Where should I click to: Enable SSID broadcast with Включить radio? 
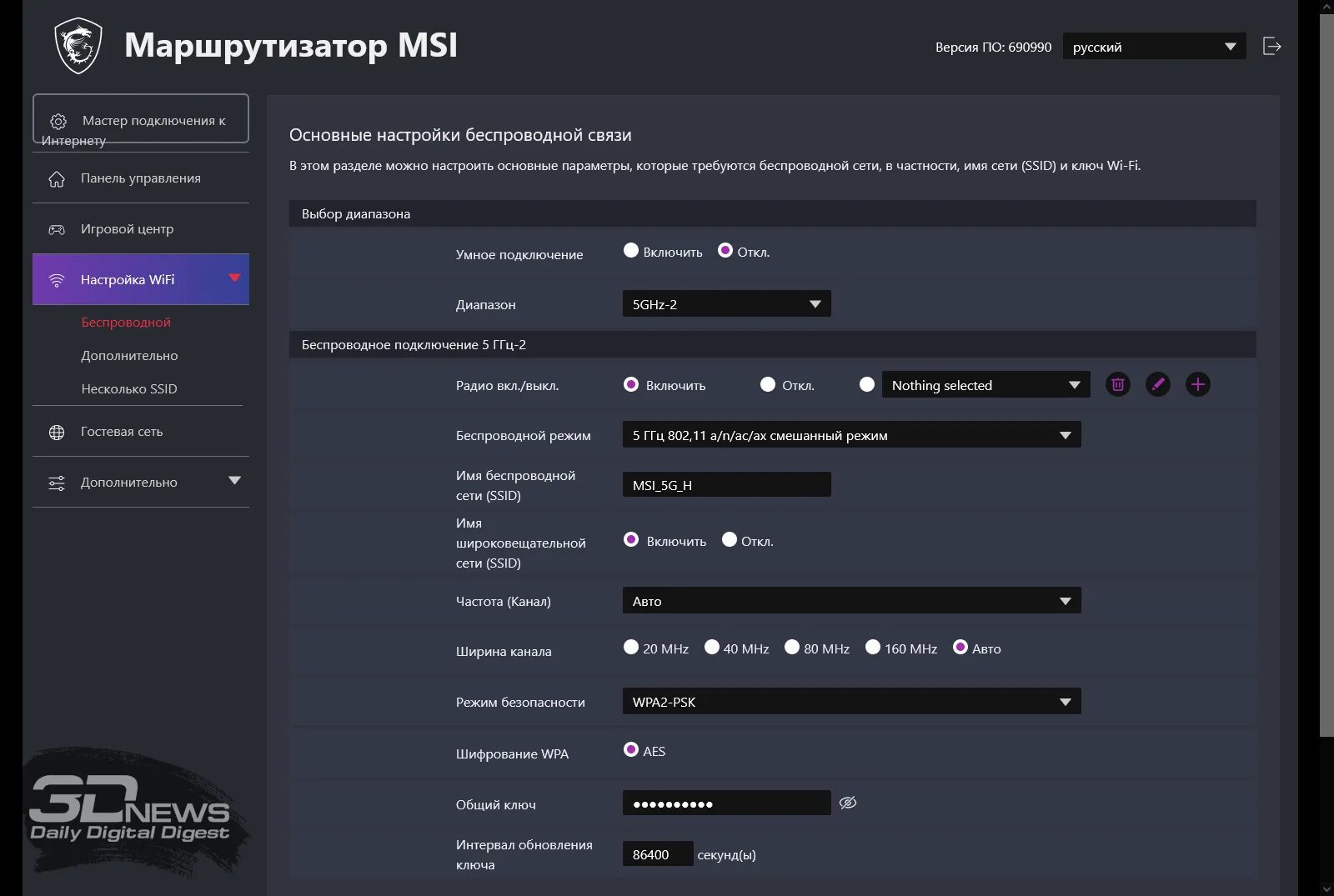click(631, 539)
